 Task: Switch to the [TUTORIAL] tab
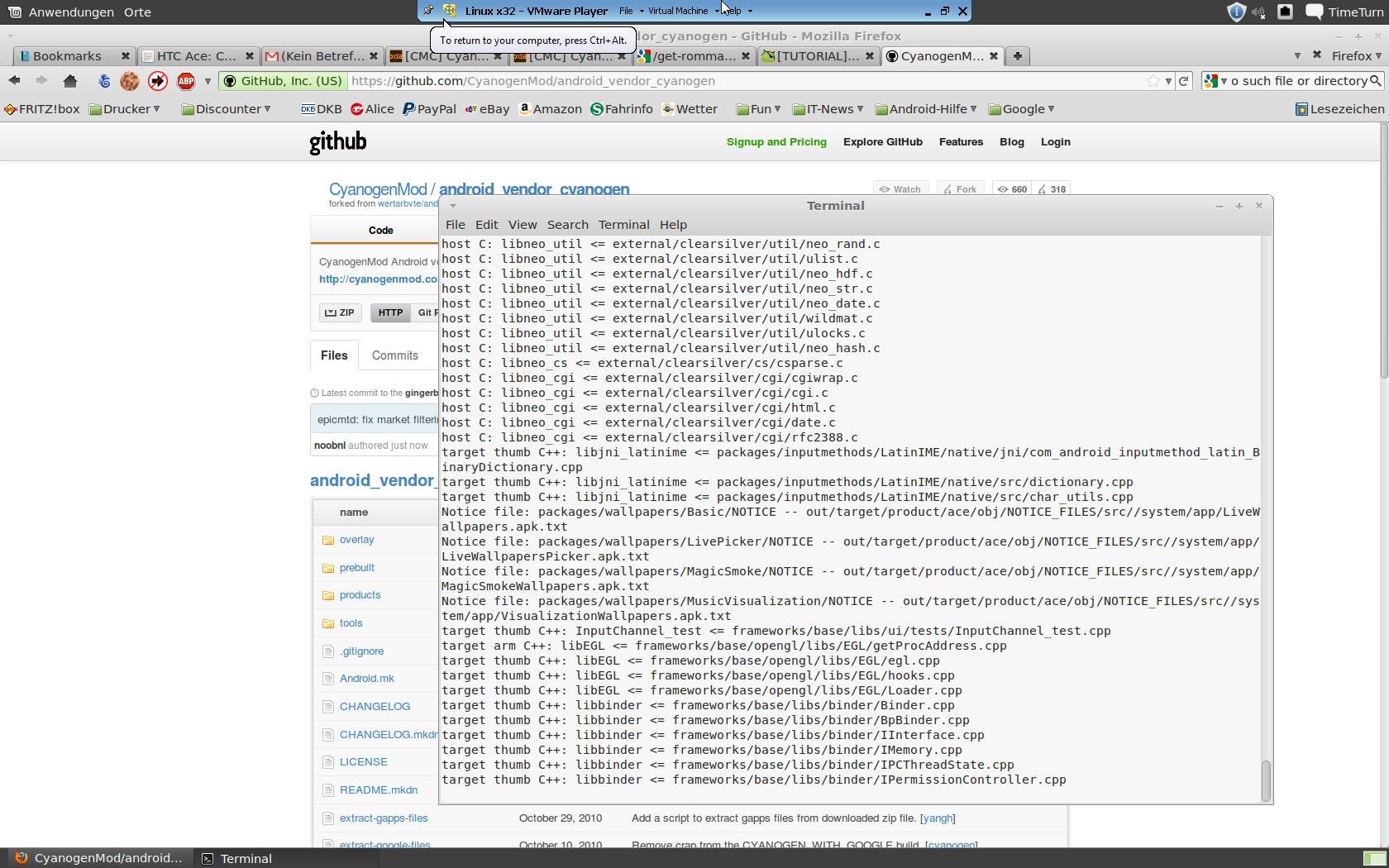coord(819,55)
